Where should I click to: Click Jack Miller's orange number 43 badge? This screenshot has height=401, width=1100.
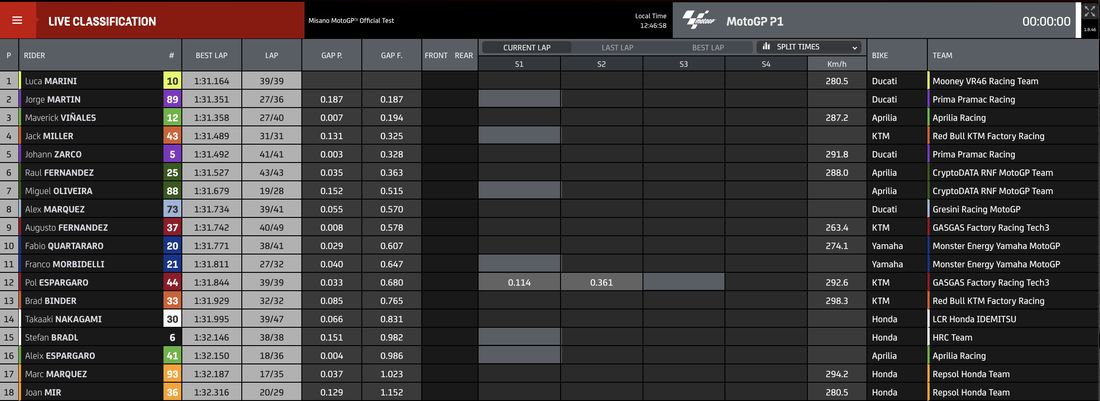click(x=172, y=136)
